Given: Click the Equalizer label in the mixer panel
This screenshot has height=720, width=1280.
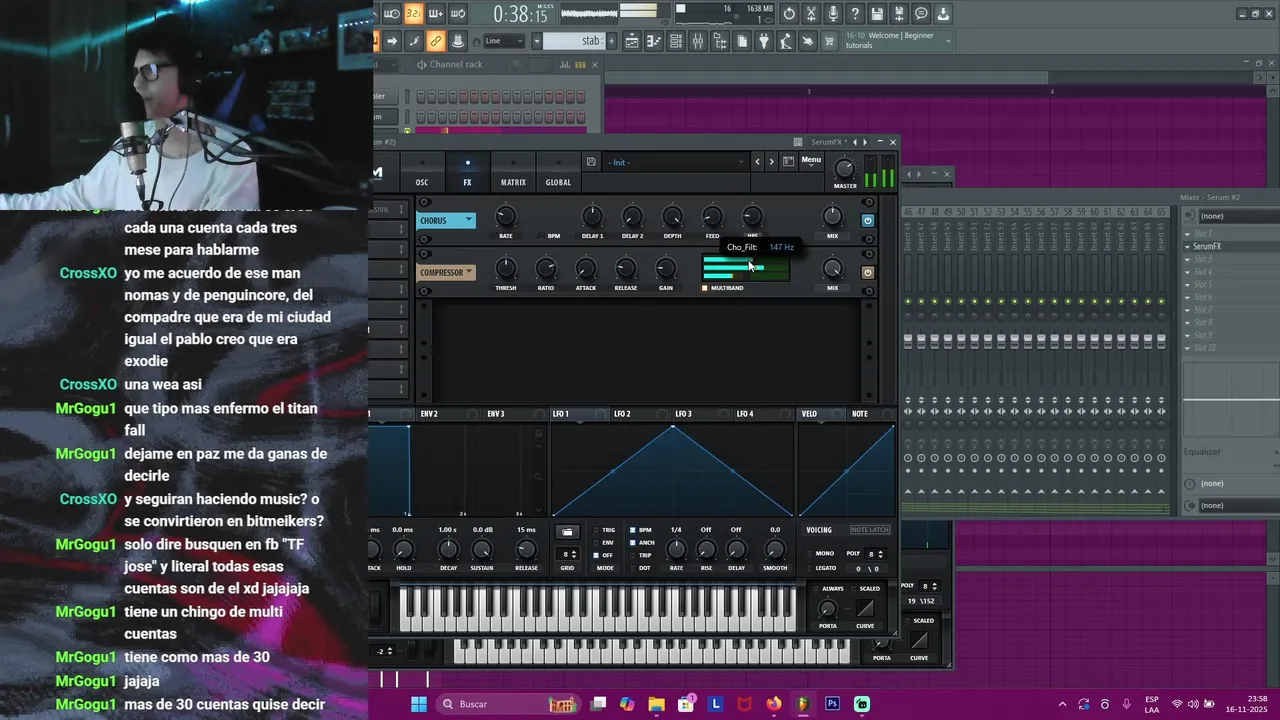Looking at the screenshot, I should 1203,452.
